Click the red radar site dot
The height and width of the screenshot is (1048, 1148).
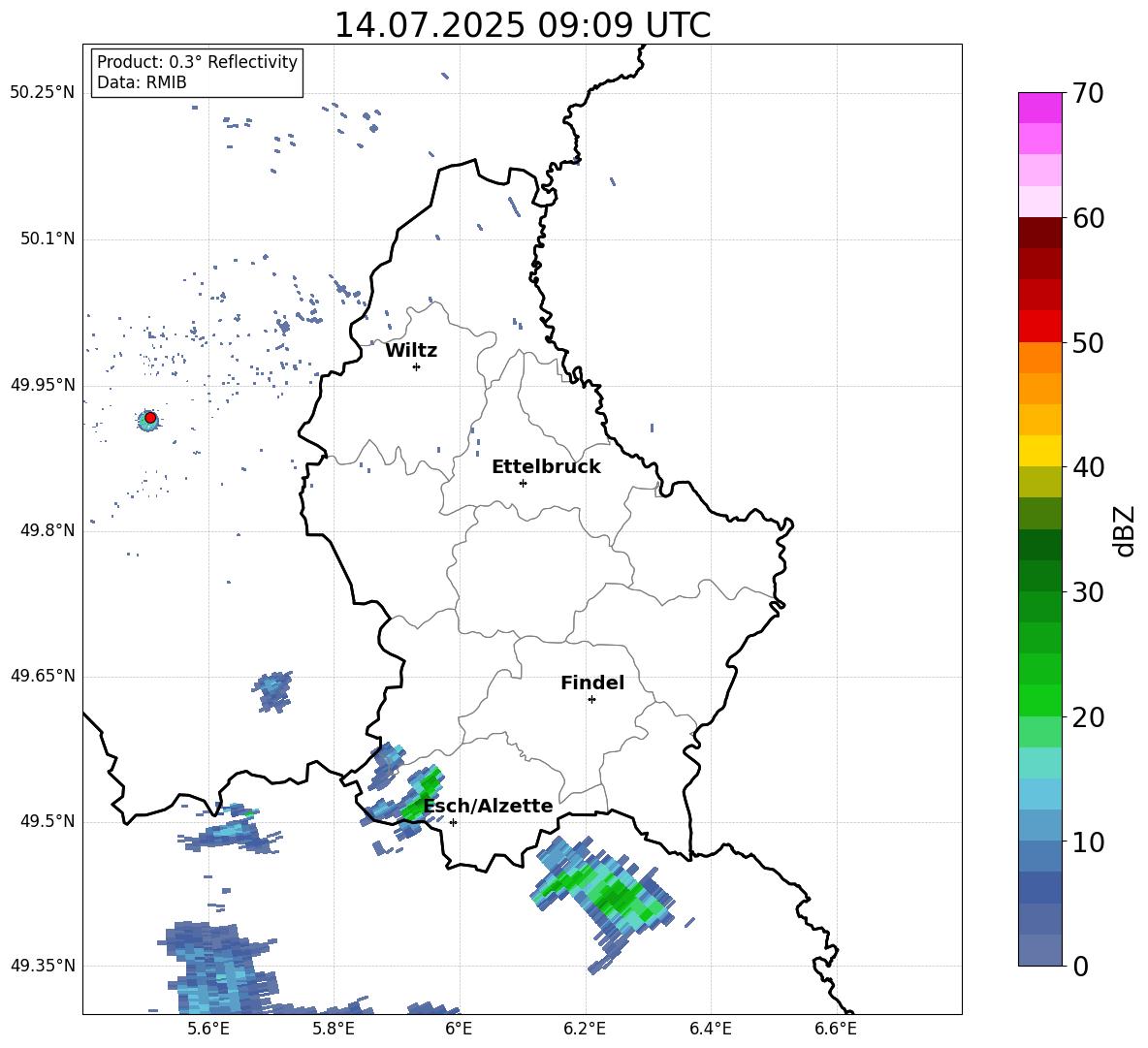click(150, 418)
